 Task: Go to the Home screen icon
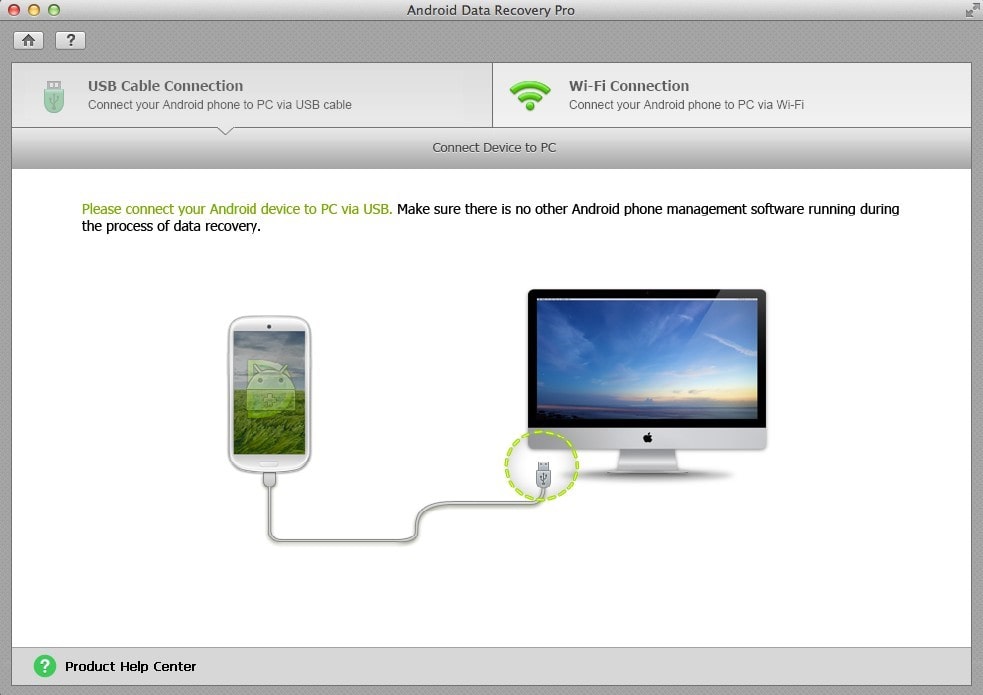[28, 41]
